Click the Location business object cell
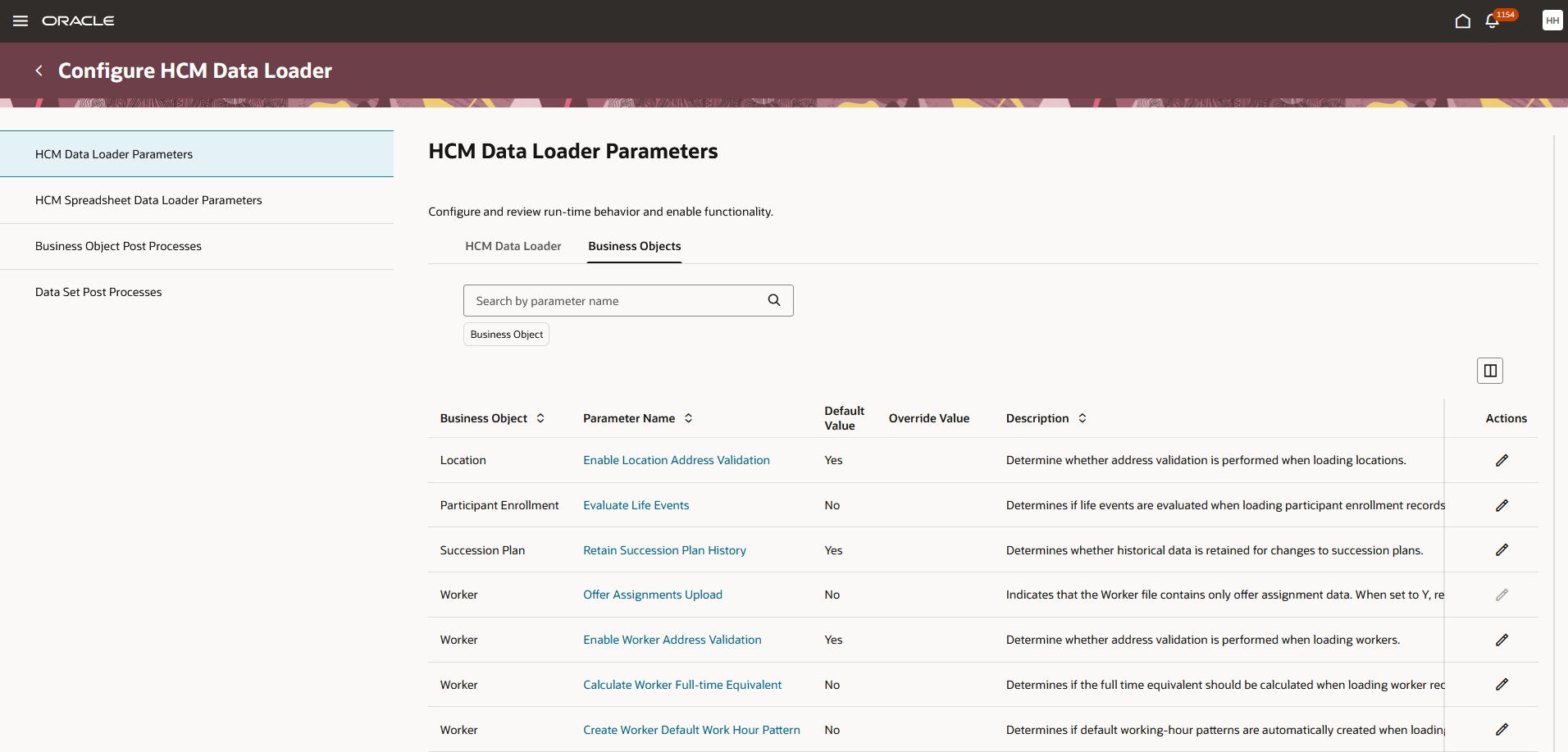The height and width of the screenshot is (752, 1568). (463, 460)
